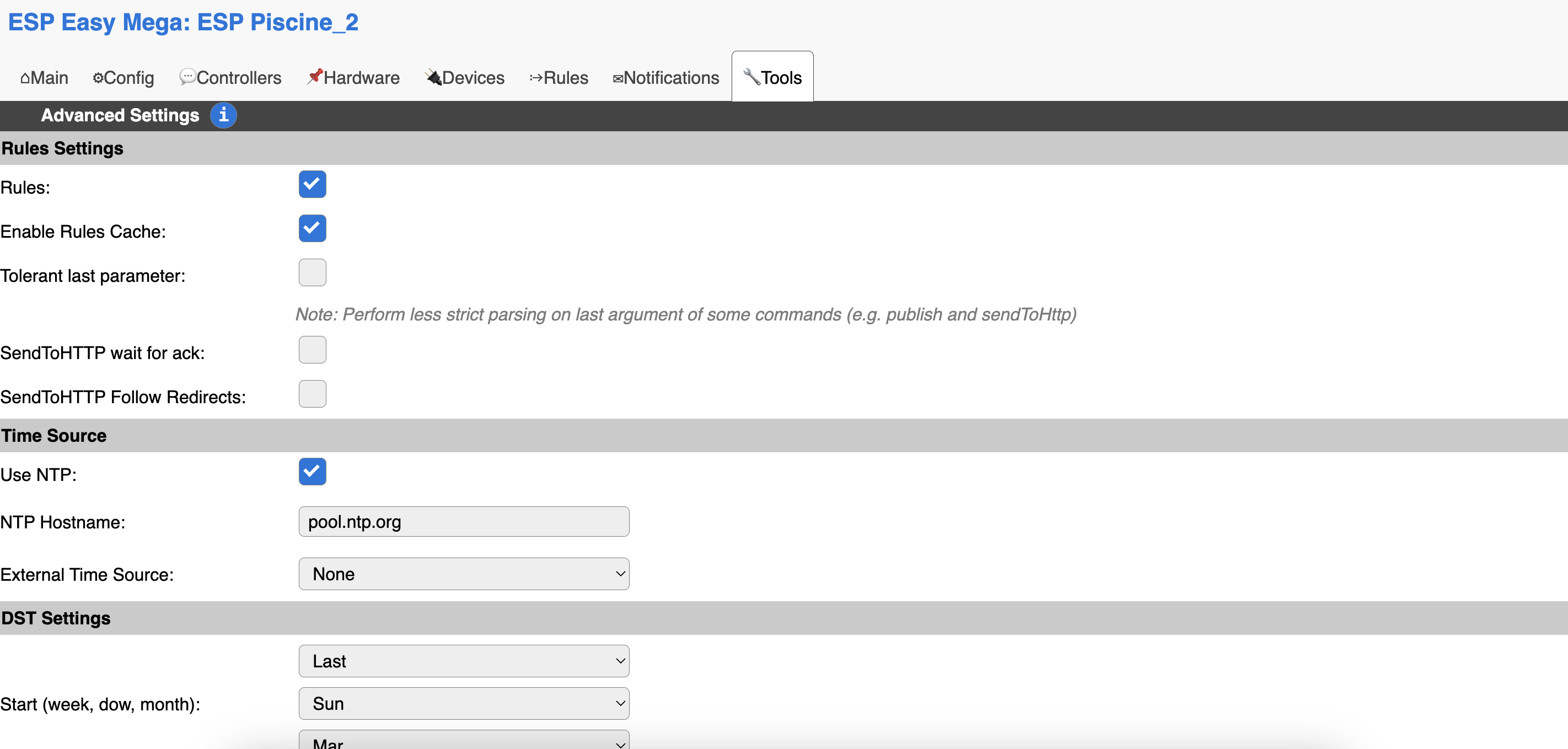The image size is (1568, 749).
Task: Open the DST start day dropdown showing Sun
Action: coord(464,704)
